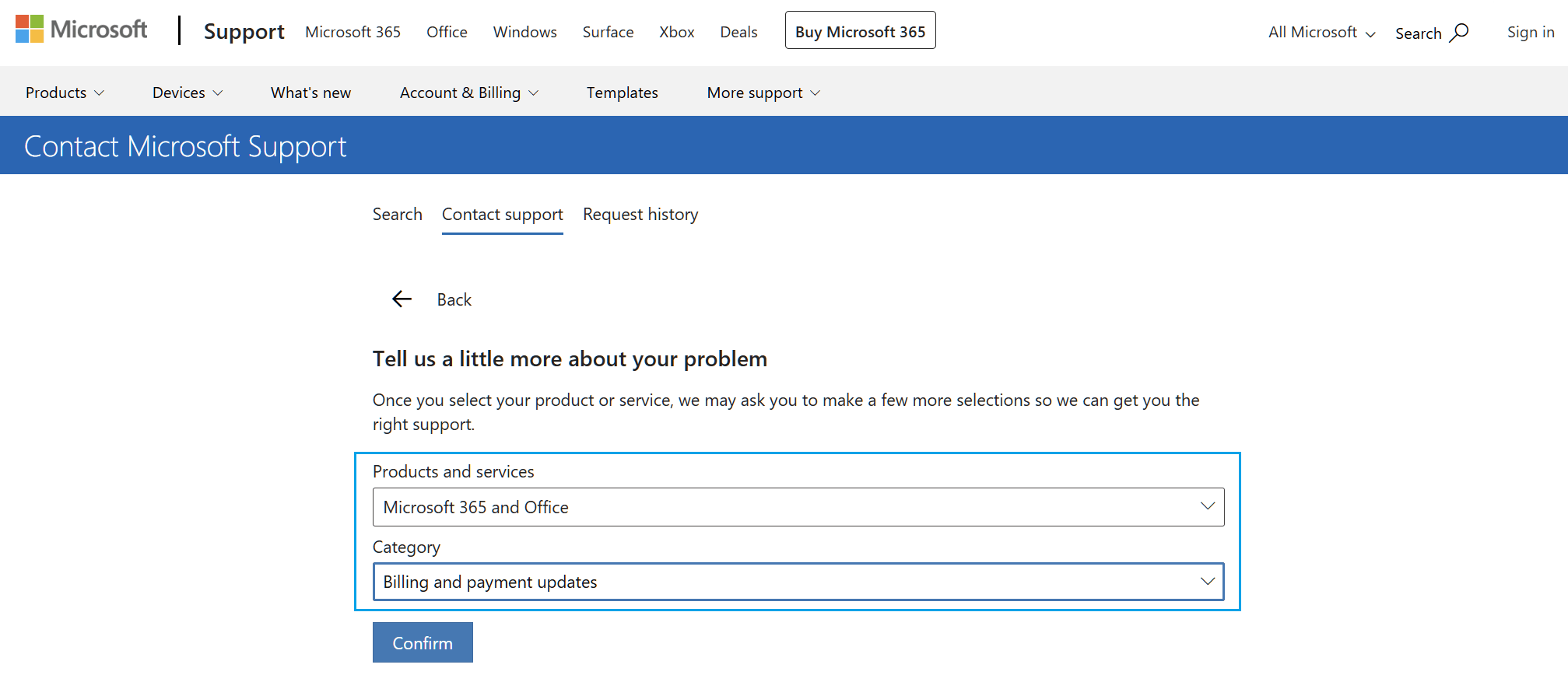Image resolution: width=1568 pixels, height=675 pixels.
Task: Open the Templates link
Action: (x=622, y=93)
